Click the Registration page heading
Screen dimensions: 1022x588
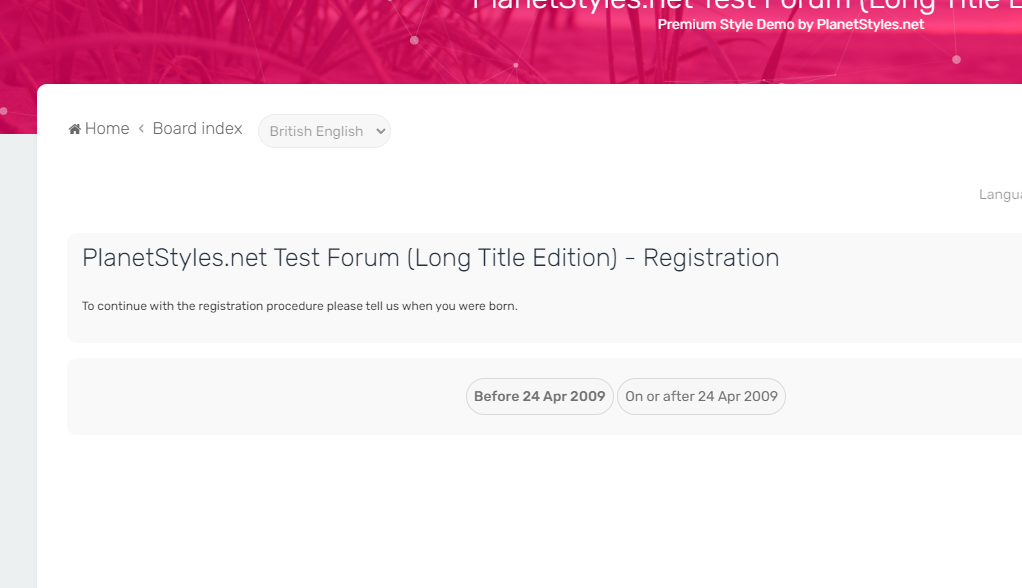click(x=430, y=258)
